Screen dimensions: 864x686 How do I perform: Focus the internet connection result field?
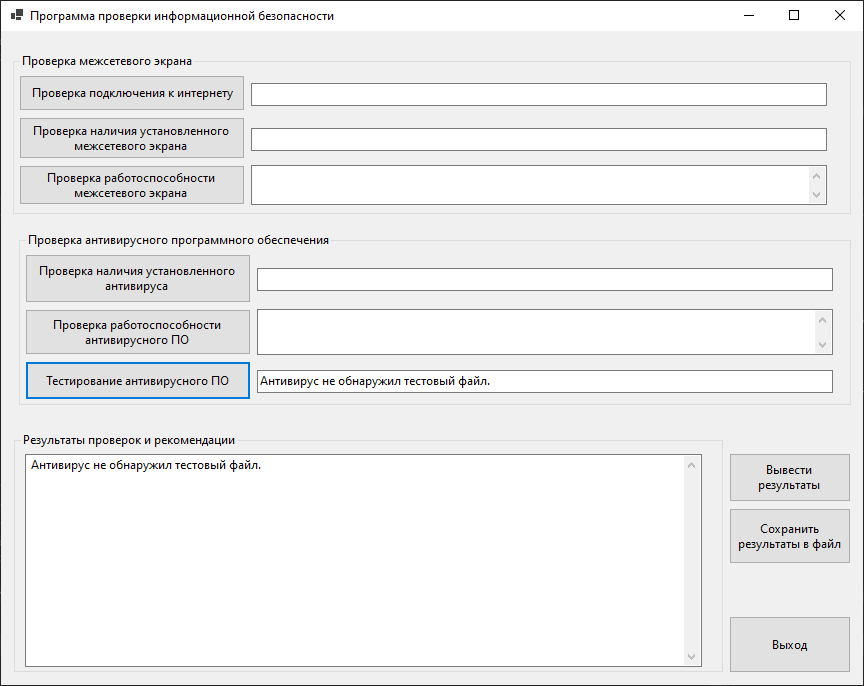tap(539, 94)
